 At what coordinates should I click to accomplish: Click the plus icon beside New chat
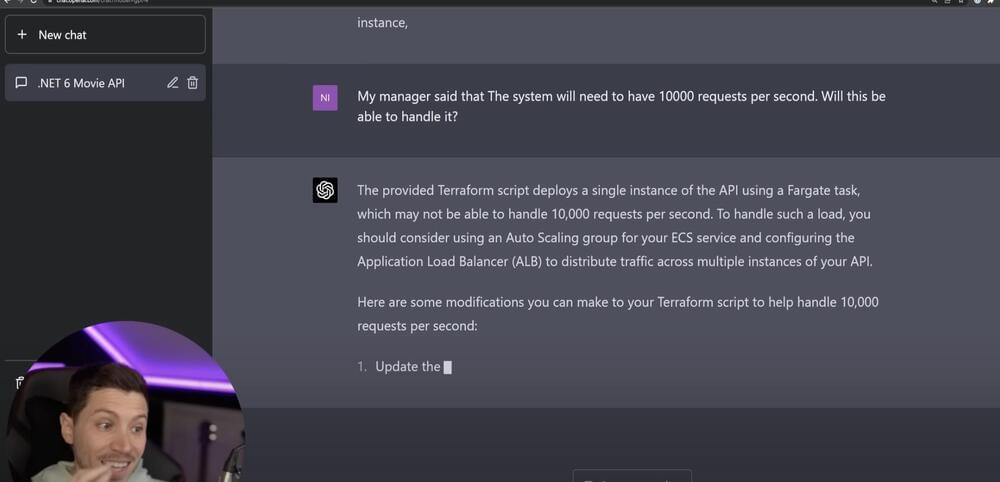click(x=22, y=35)
